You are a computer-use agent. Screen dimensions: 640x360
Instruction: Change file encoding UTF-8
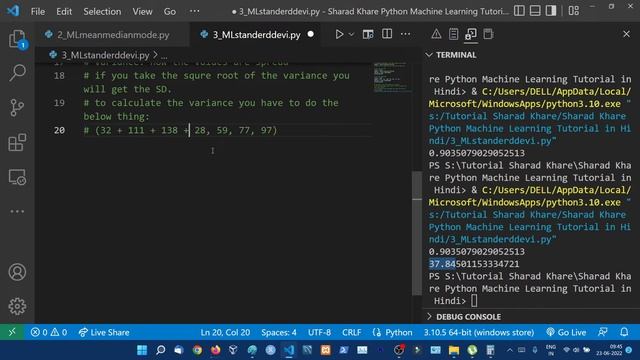319,332
